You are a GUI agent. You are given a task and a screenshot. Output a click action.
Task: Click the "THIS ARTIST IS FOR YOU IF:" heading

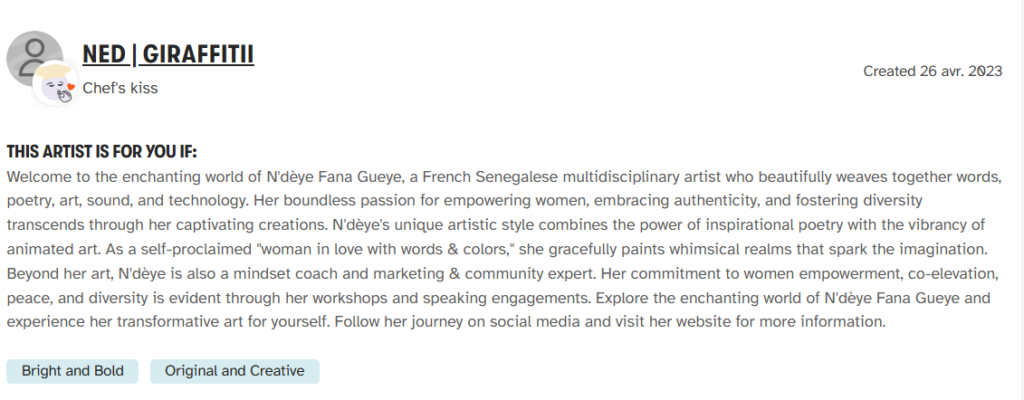[x=102, y=152]
